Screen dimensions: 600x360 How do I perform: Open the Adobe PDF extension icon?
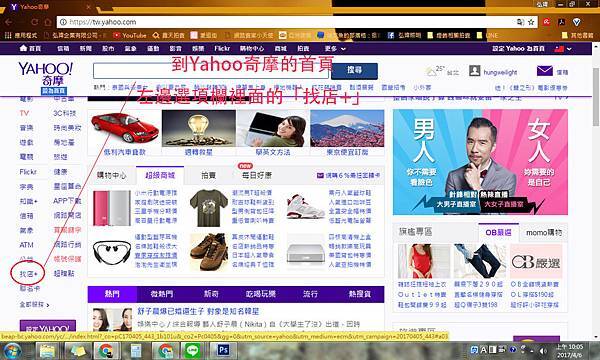pos(561,22)
